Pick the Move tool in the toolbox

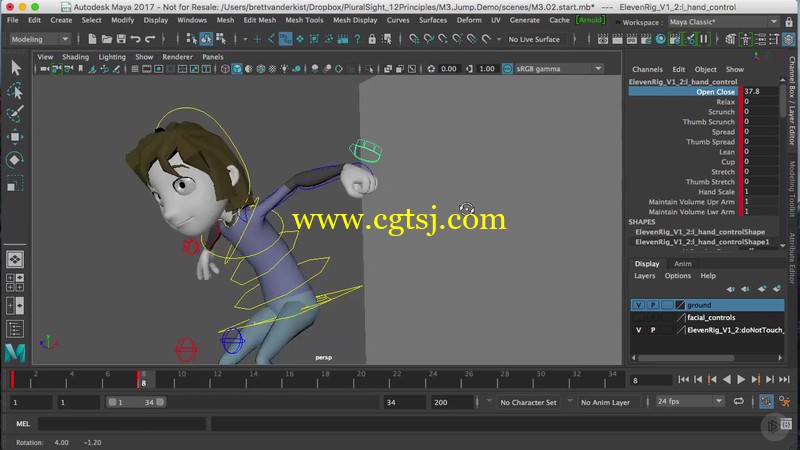point(15,137)
